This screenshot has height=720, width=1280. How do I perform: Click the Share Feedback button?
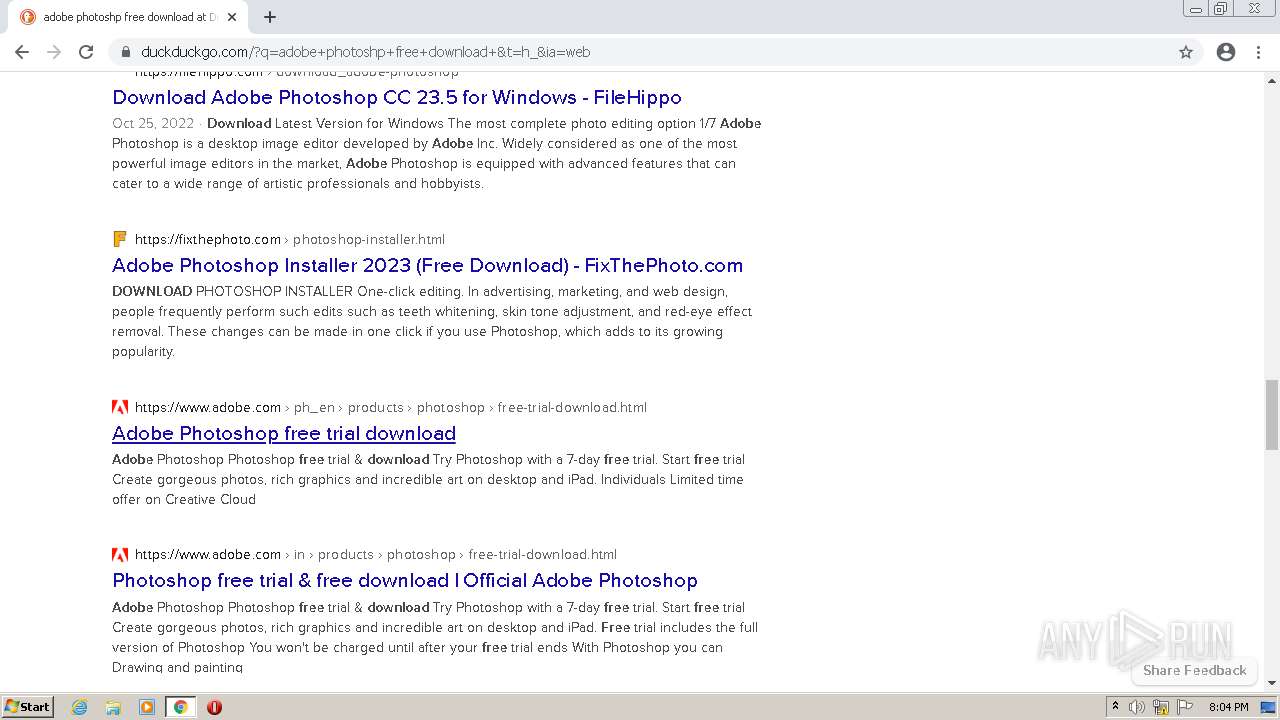[1194, 670]
